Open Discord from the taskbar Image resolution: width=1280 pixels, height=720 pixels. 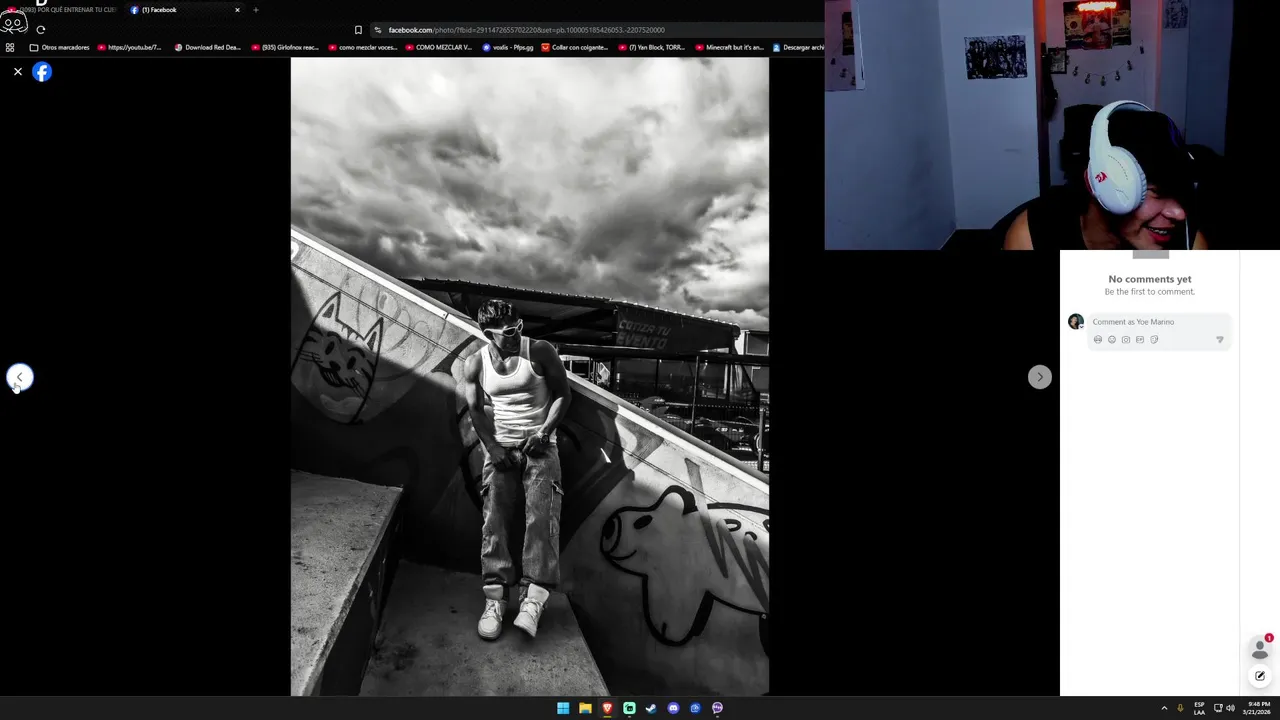pos(673,708)
